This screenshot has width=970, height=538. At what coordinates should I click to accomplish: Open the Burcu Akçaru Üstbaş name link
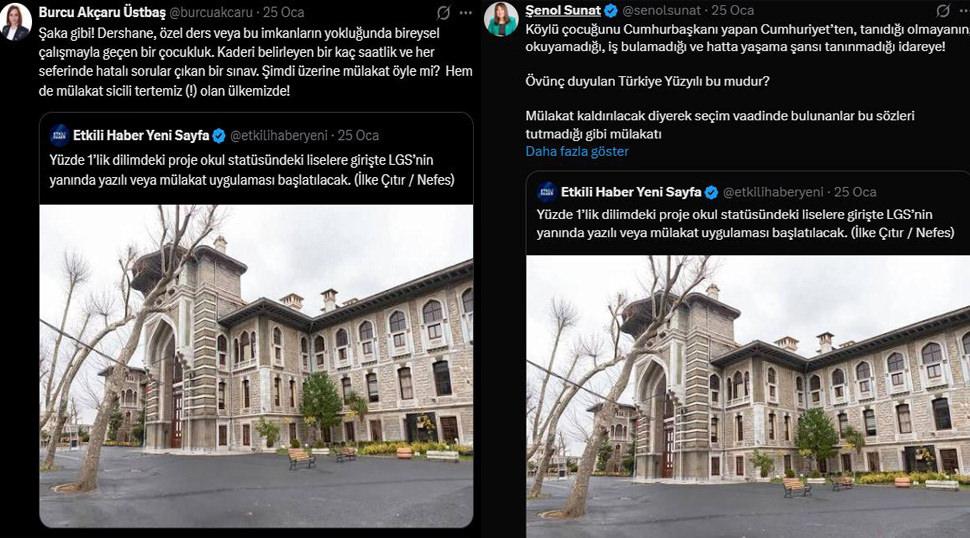pos(102,12)
